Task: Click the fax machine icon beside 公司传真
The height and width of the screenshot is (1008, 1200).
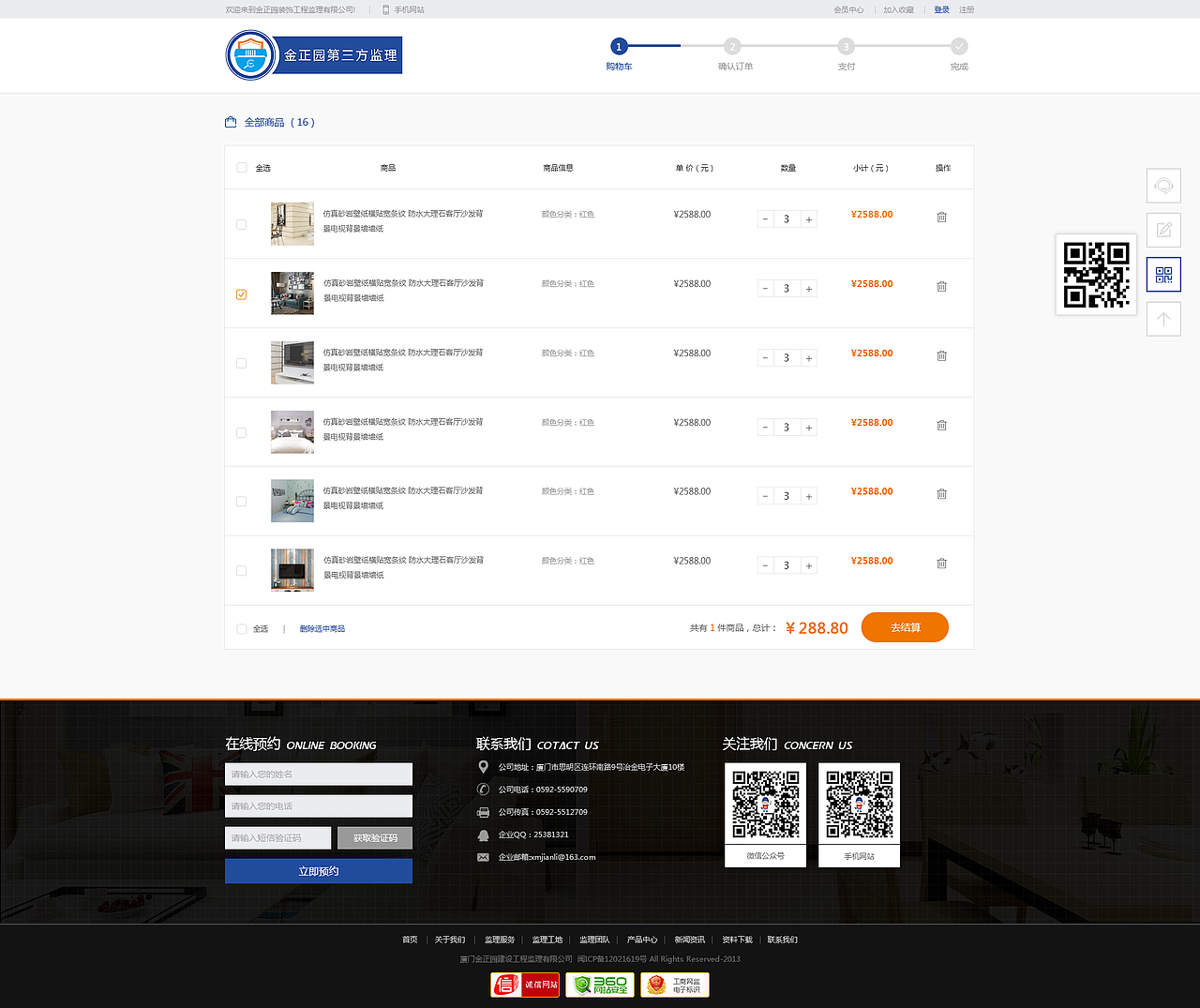Action: click(x=483, y=812)
